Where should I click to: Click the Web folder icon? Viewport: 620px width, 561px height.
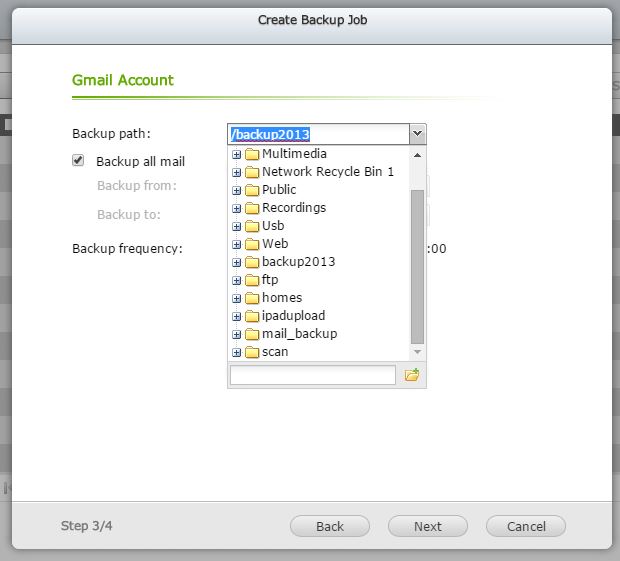(x=252, y=244)
